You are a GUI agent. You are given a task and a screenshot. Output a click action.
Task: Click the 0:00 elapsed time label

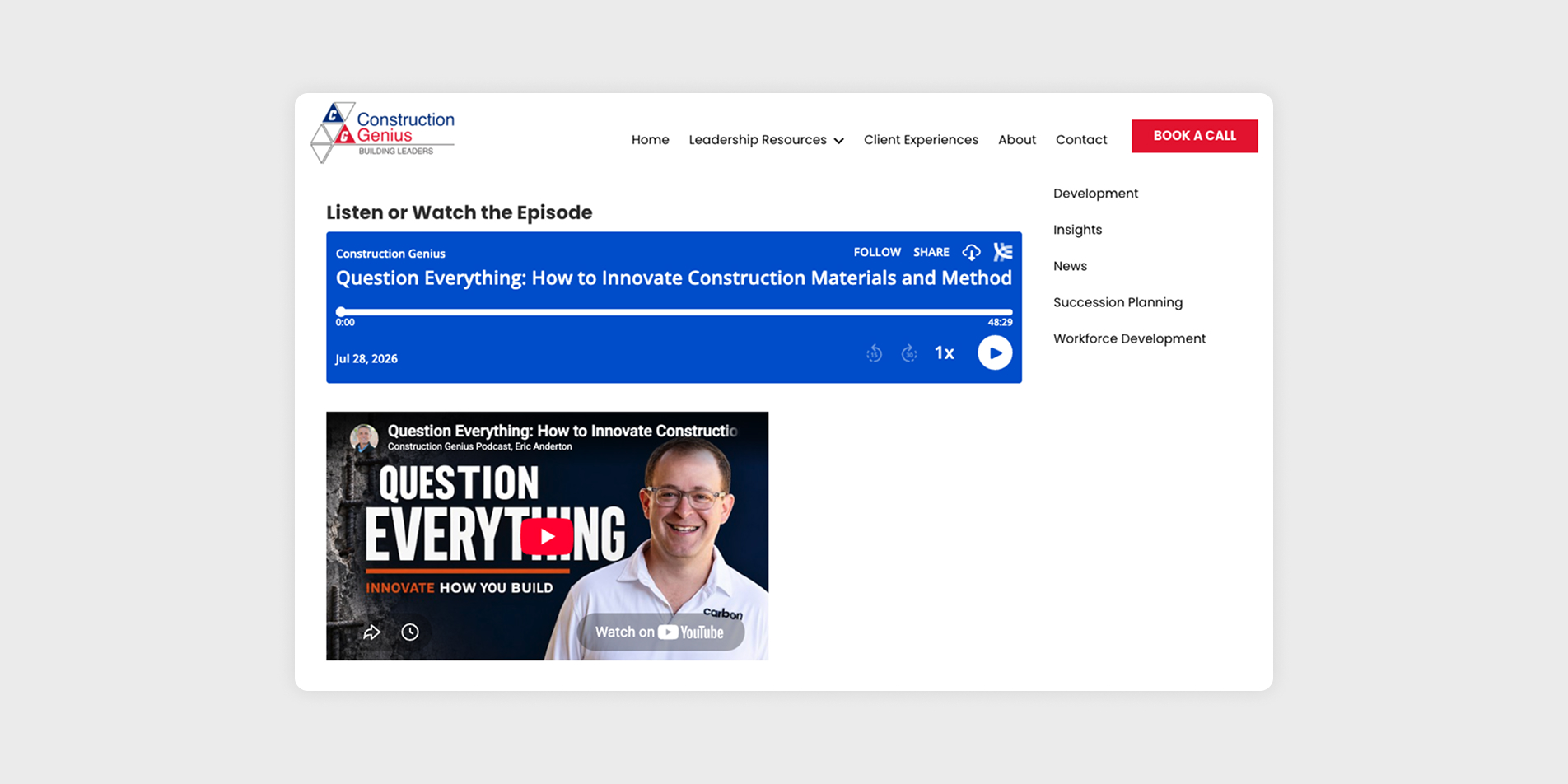(345, 323)
